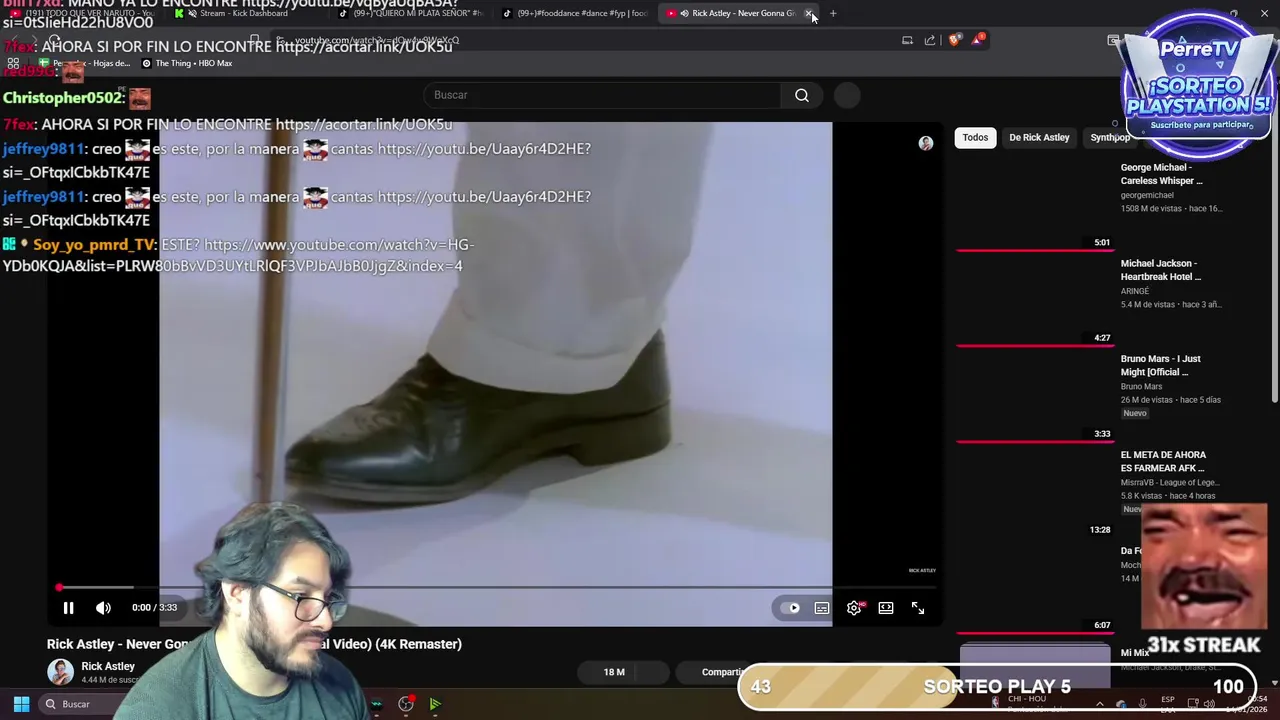Focus the YouTube Buscar search field
This screenshot has height=720, width=1280.
(x=603, y=95)
